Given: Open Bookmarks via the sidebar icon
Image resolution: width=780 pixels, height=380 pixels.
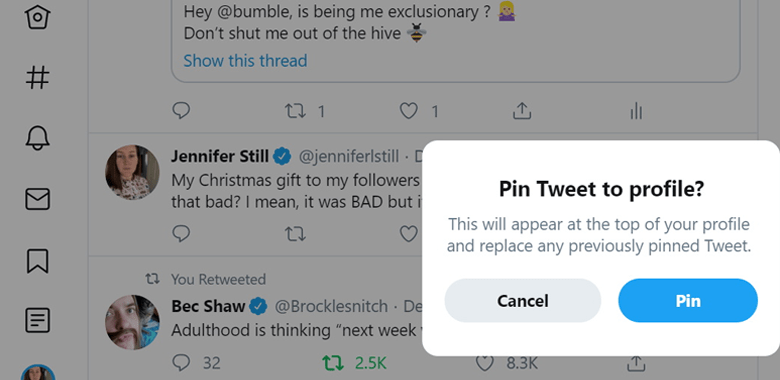Looking at the screenshot, I should coord(37,261).
